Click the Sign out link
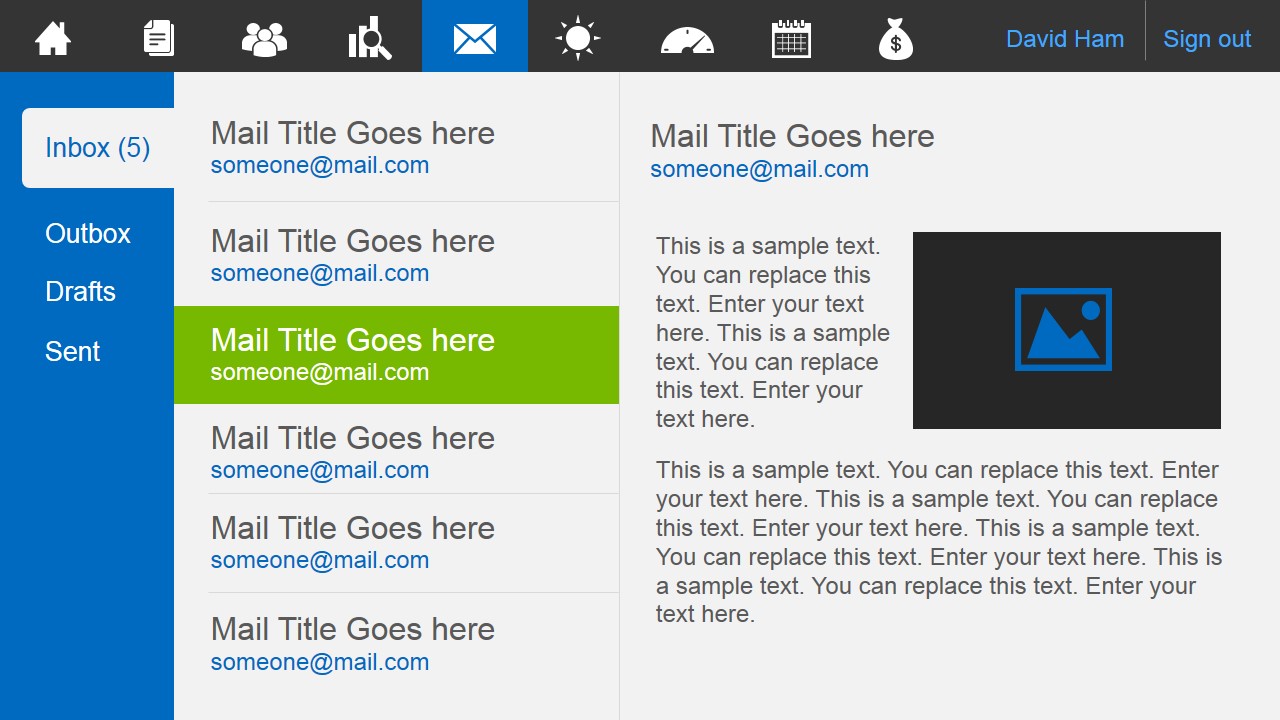The image size is (1280, 720). pos(1207,39)
